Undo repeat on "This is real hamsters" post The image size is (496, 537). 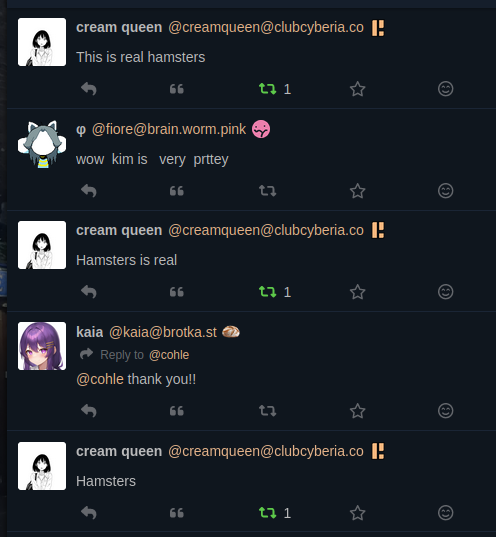pos(268,89)
